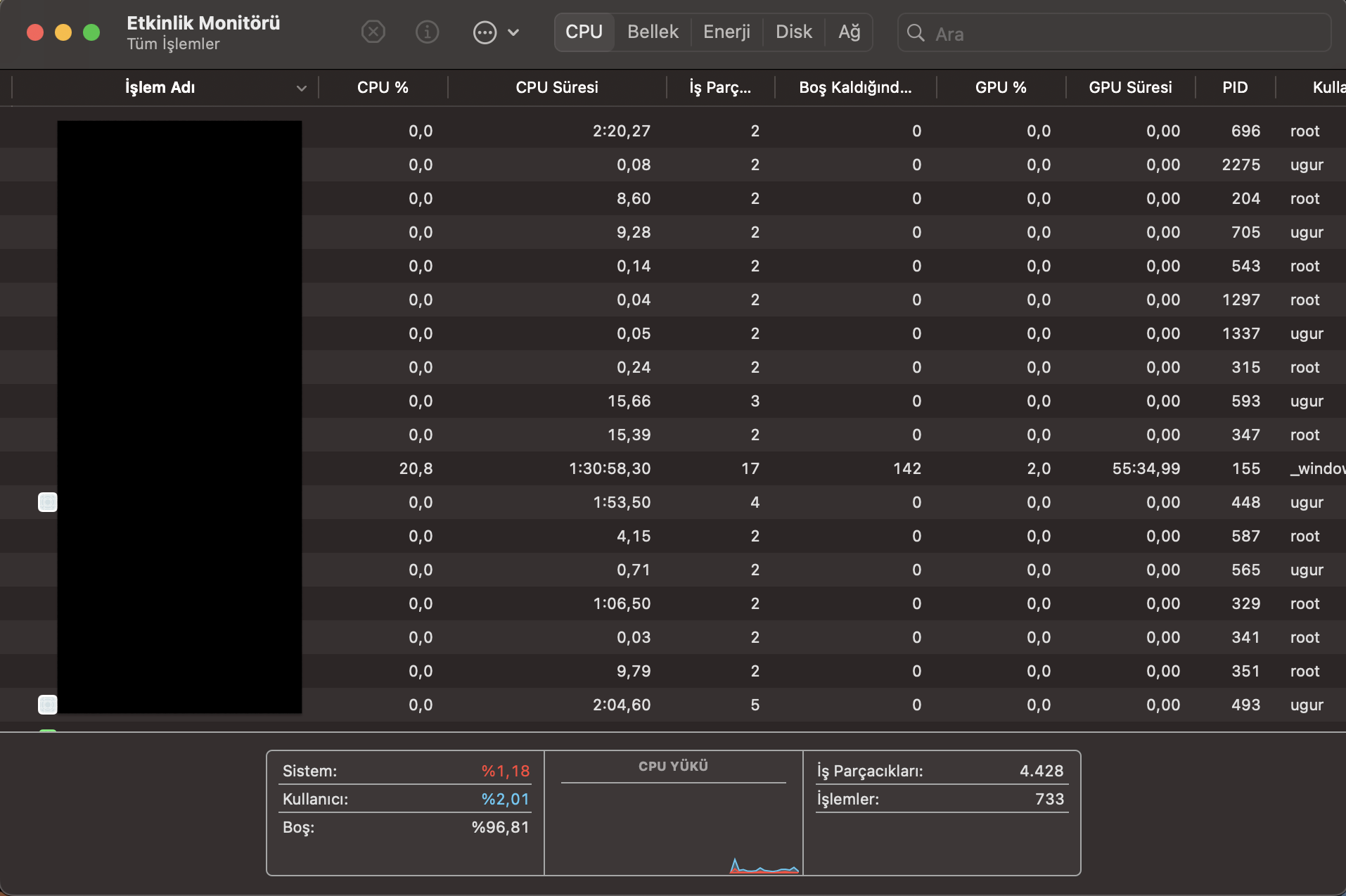
Task: Click the stop process X icon
Action: [373, 32]
